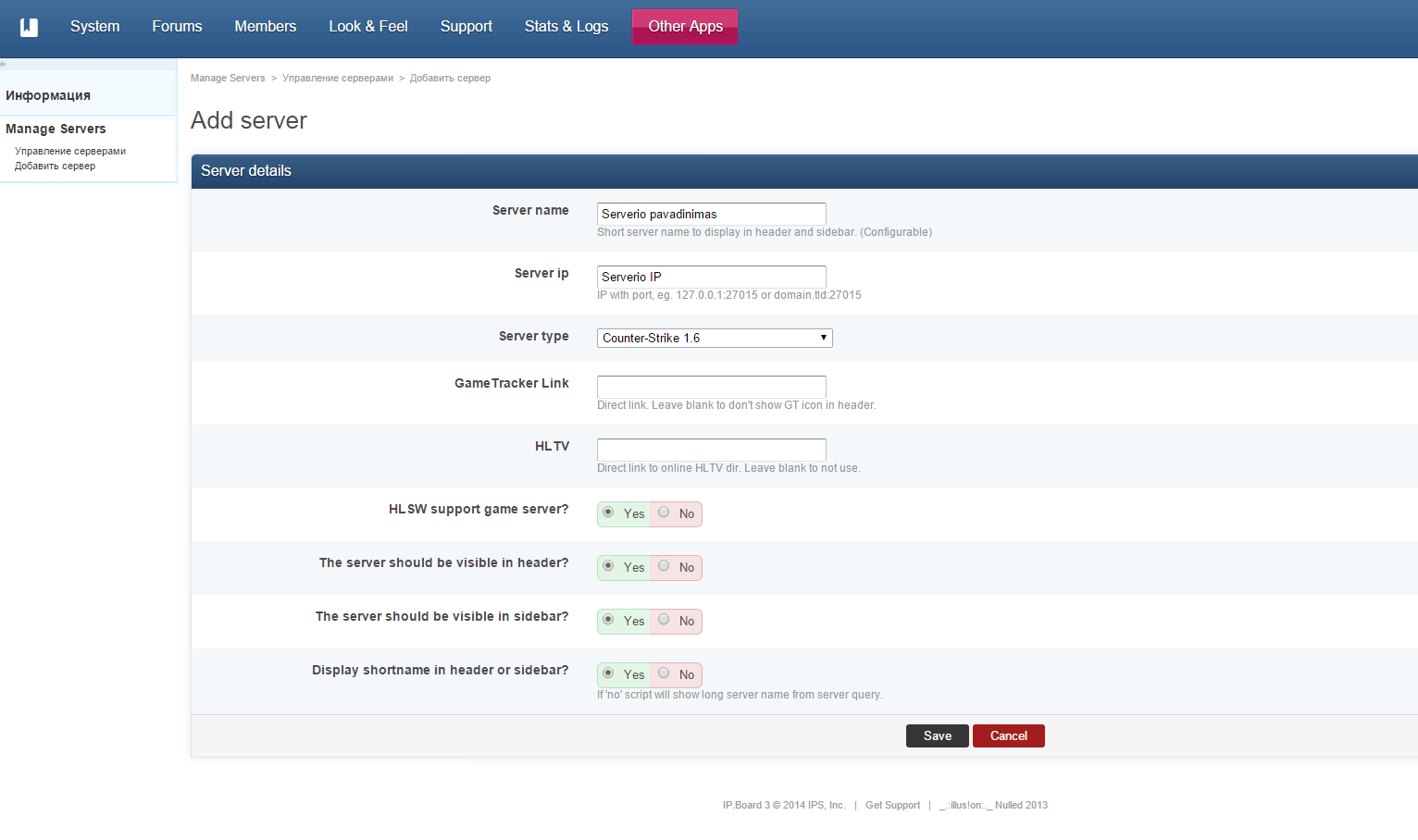This screenshot has height=840, width=1418.
Task: Open Управление серверами in the sidebar
Action: 70,151
